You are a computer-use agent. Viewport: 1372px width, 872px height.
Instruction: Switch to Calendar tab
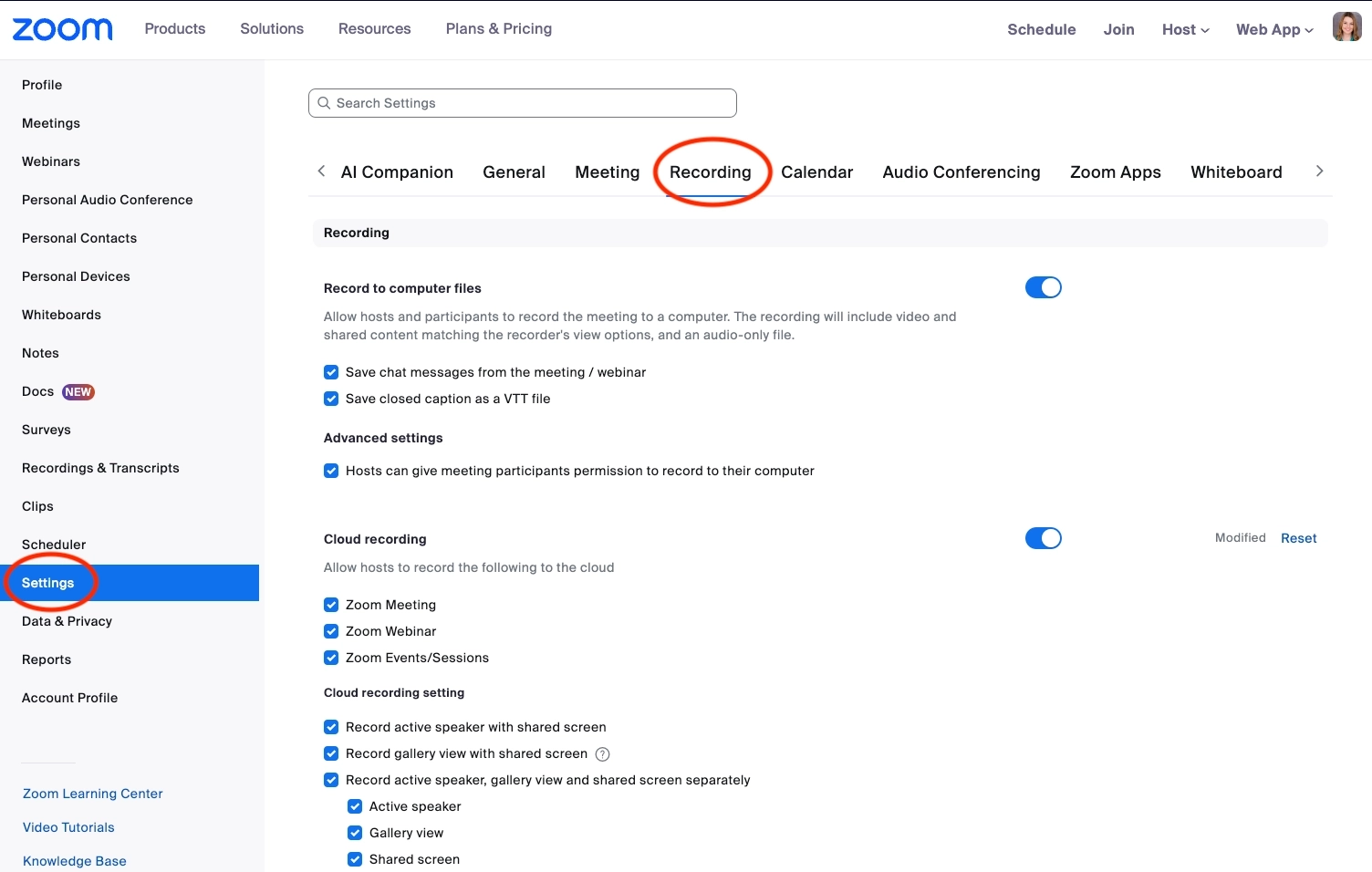(x=816, y=172)
